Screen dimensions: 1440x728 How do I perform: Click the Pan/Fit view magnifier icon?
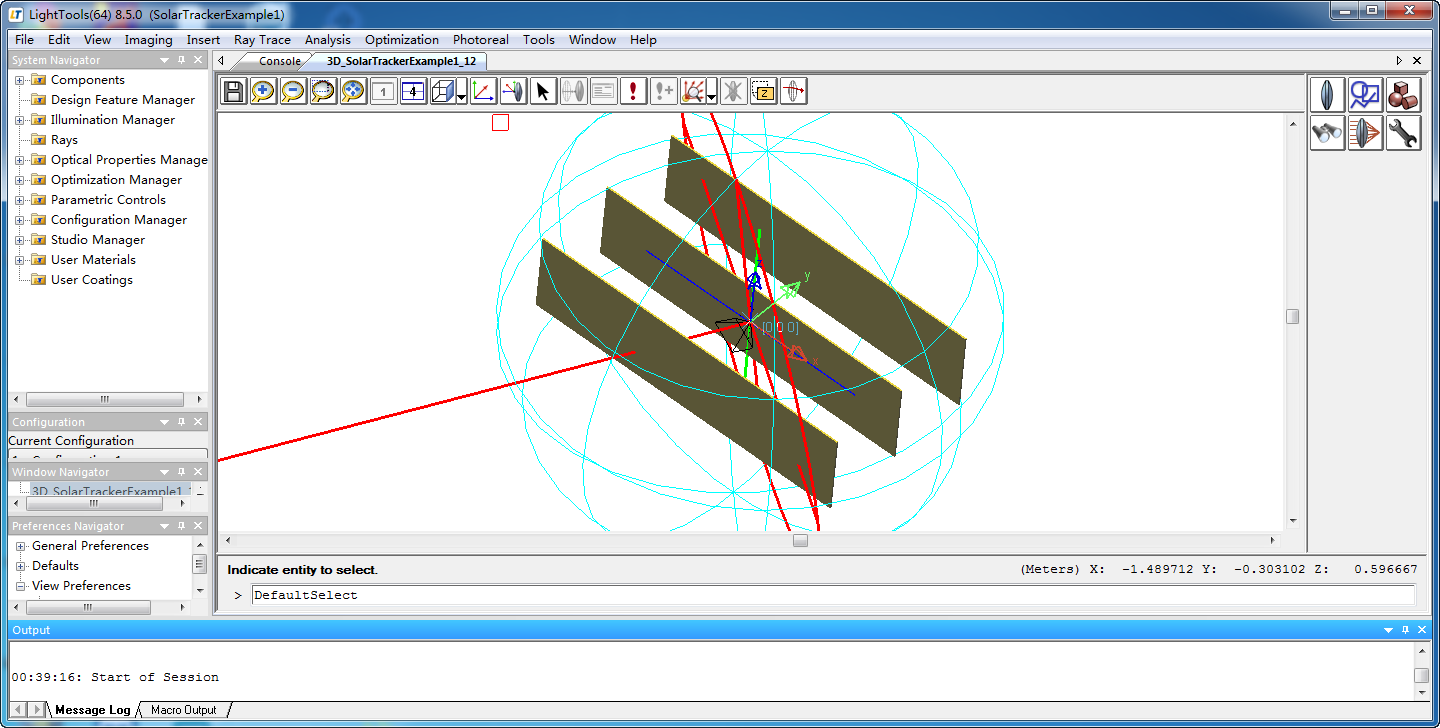tap(353, 92)
